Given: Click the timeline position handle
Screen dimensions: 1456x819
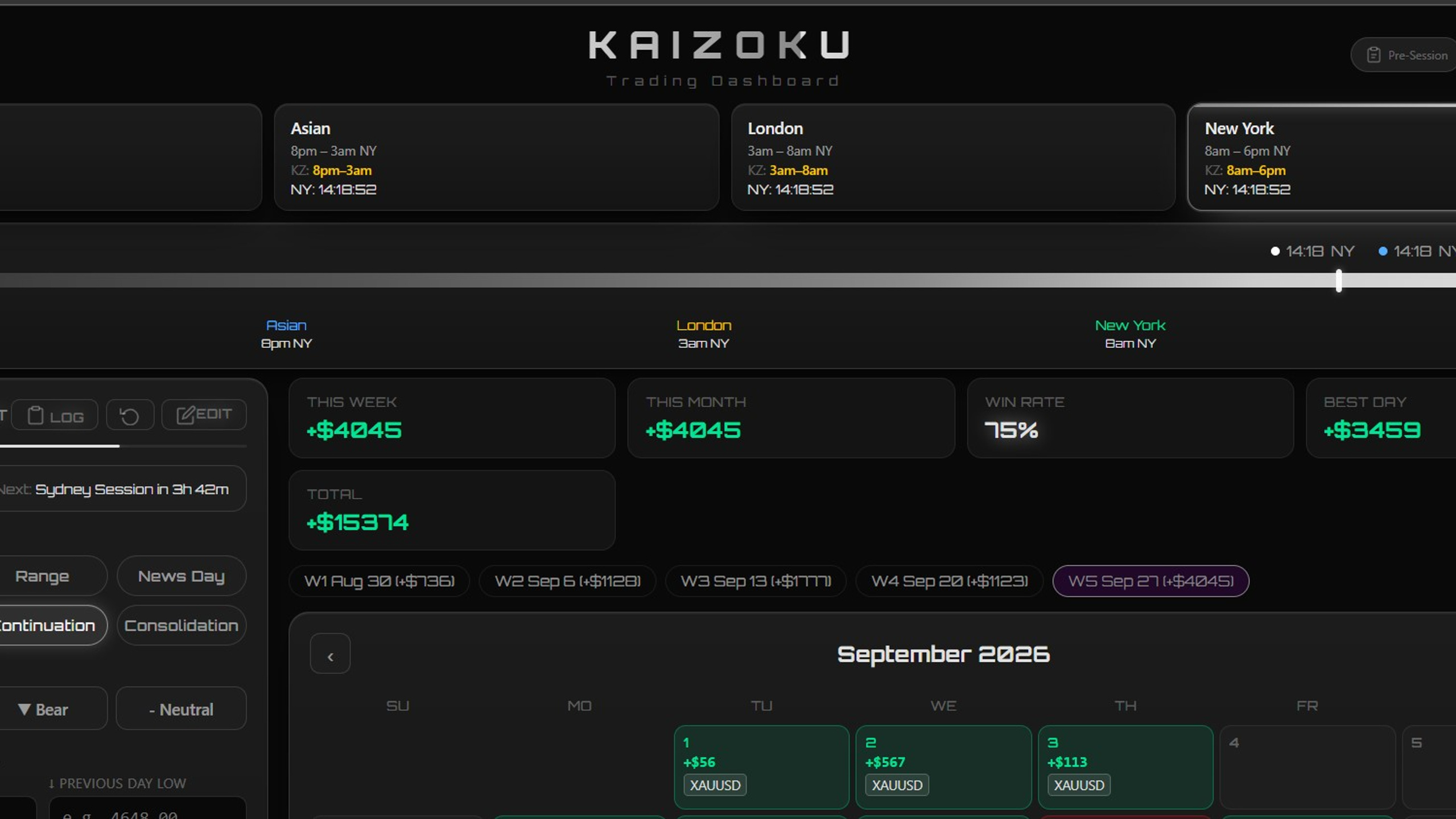Looking at the screenshot, I should pos(1339,280).
